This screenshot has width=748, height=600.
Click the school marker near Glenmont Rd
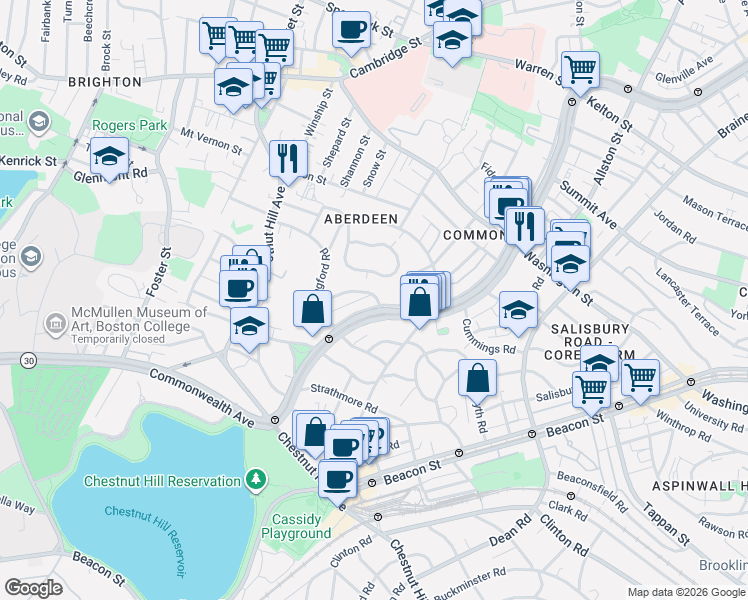pyautogui.click(x=109, y=159)
